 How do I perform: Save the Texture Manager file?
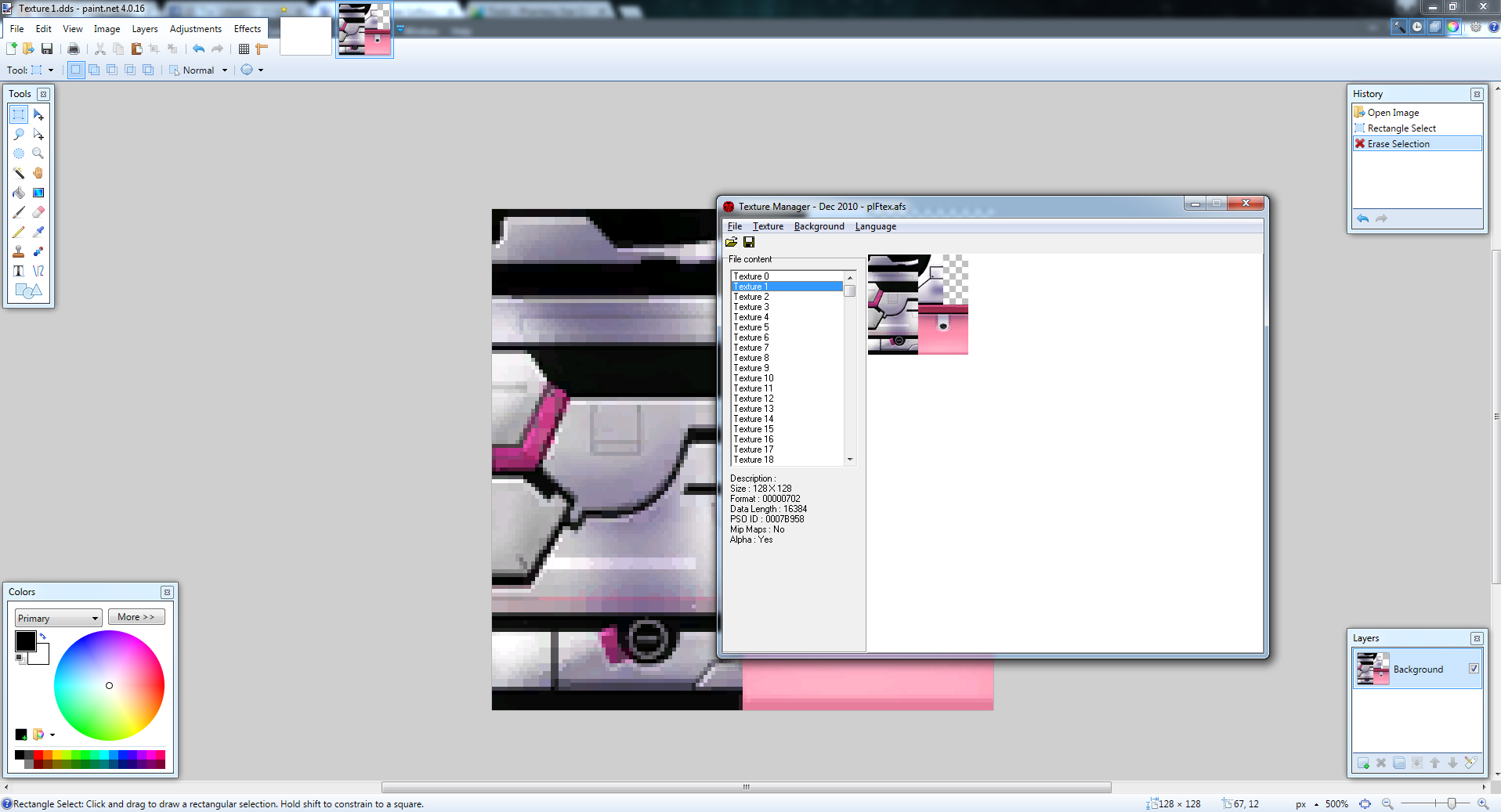pyautogui.click(x=749, y=242)
